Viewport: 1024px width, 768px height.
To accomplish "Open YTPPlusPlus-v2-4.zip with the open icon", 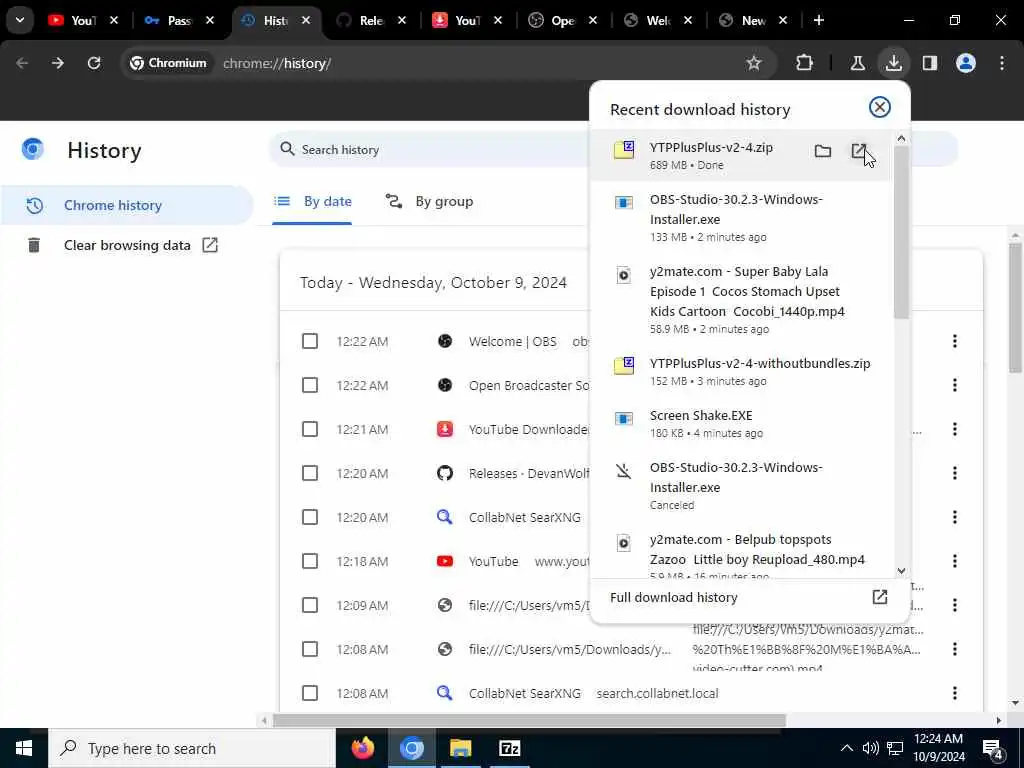I will click(859, 152).
